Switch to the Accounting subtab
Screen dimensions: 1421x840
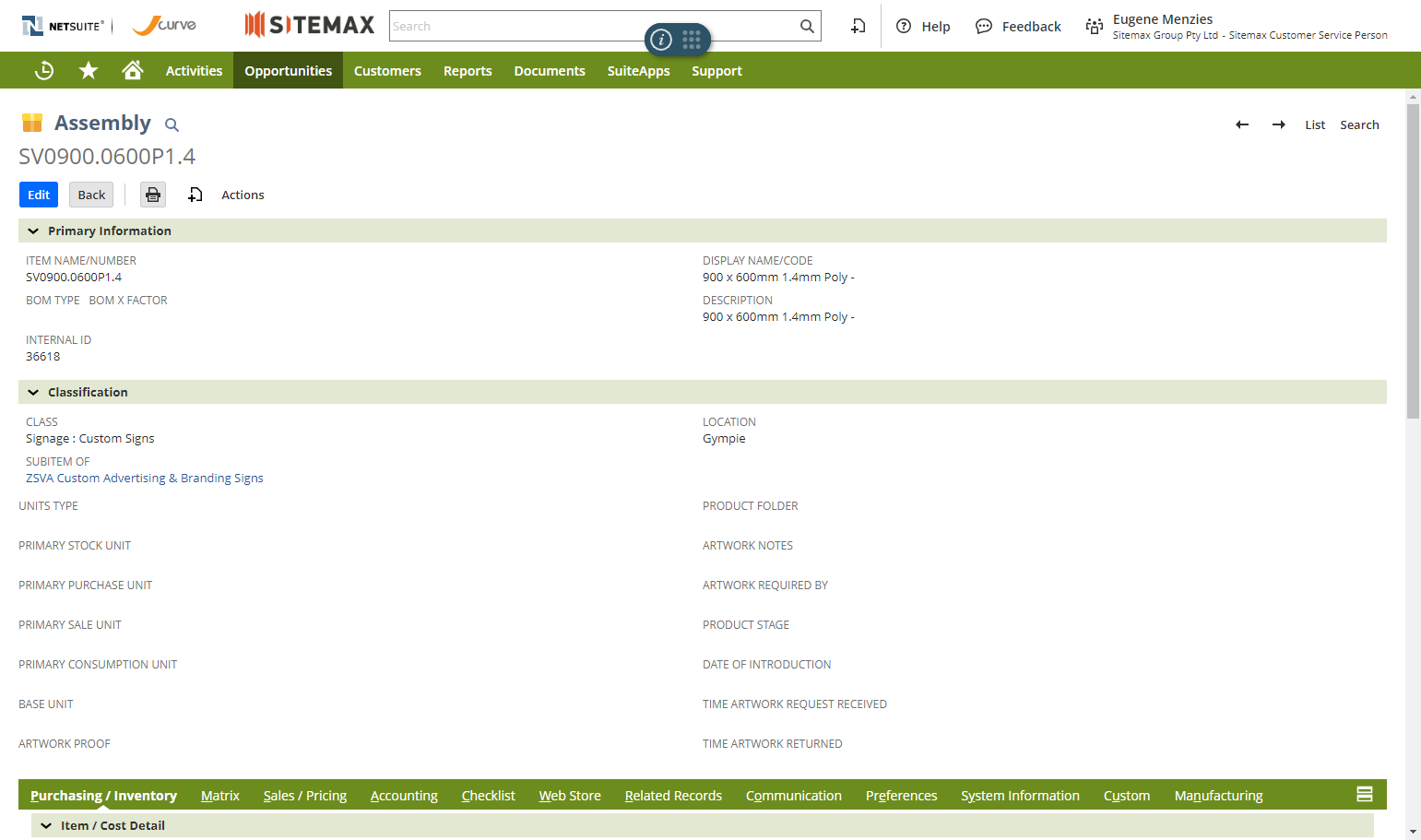[x=404, y=795]
